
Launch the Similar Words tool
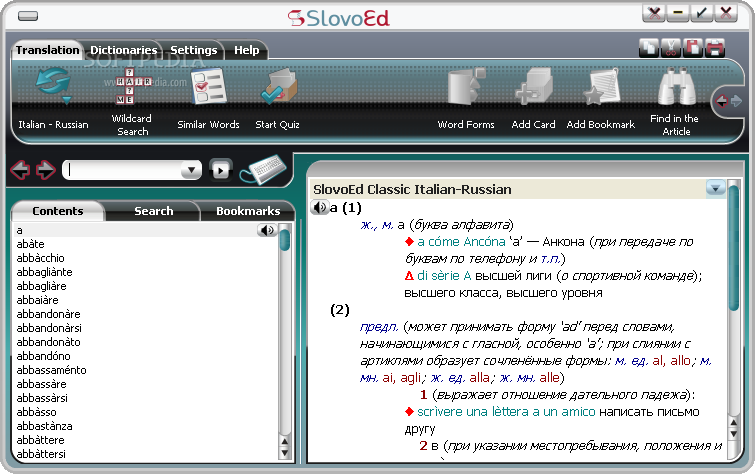pyautogui.click(x=208, y=99)
